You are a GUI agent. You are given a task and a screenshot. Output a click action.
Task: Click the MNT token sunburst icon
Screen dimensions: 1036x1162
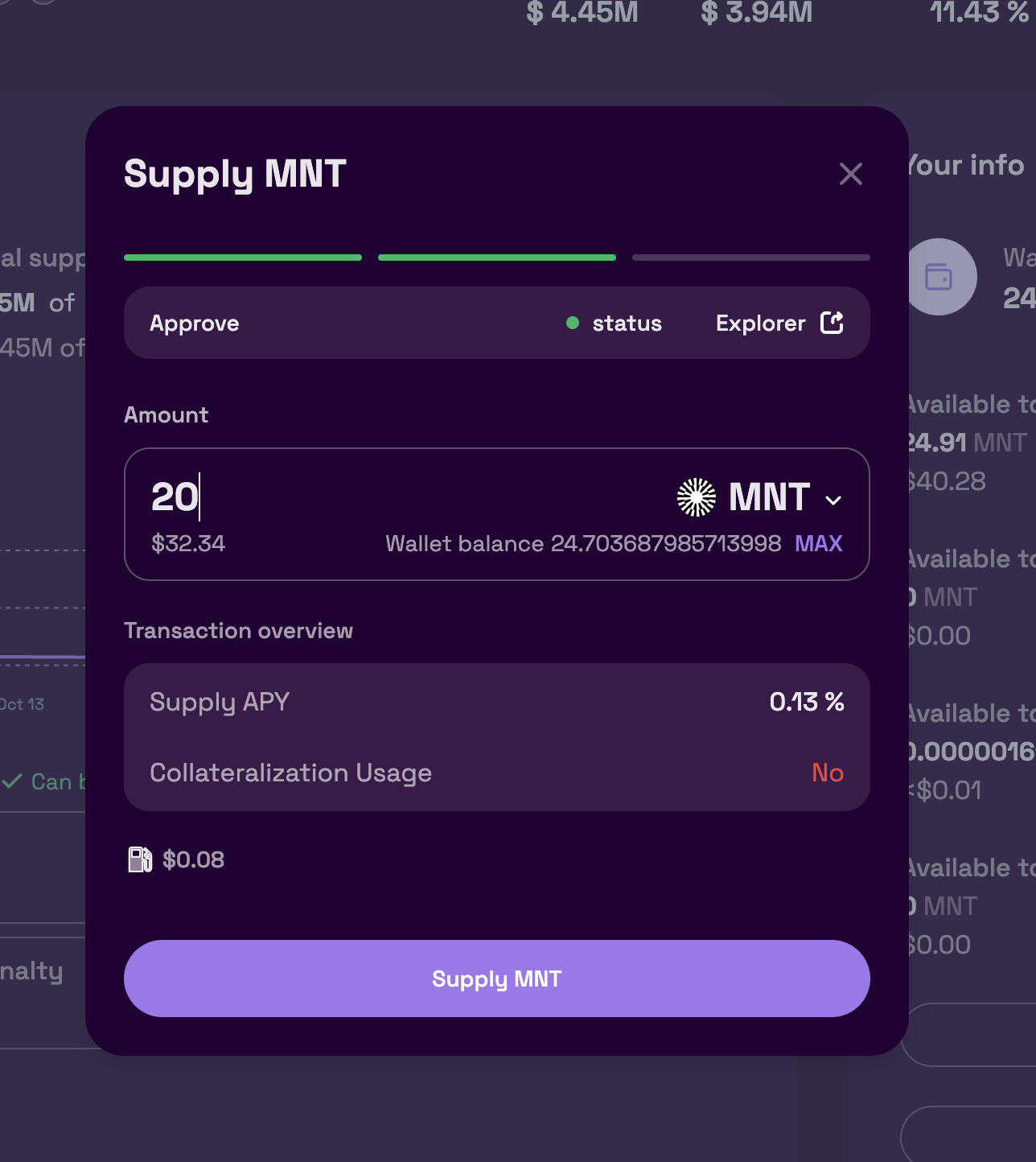click(x=697, y=497)
